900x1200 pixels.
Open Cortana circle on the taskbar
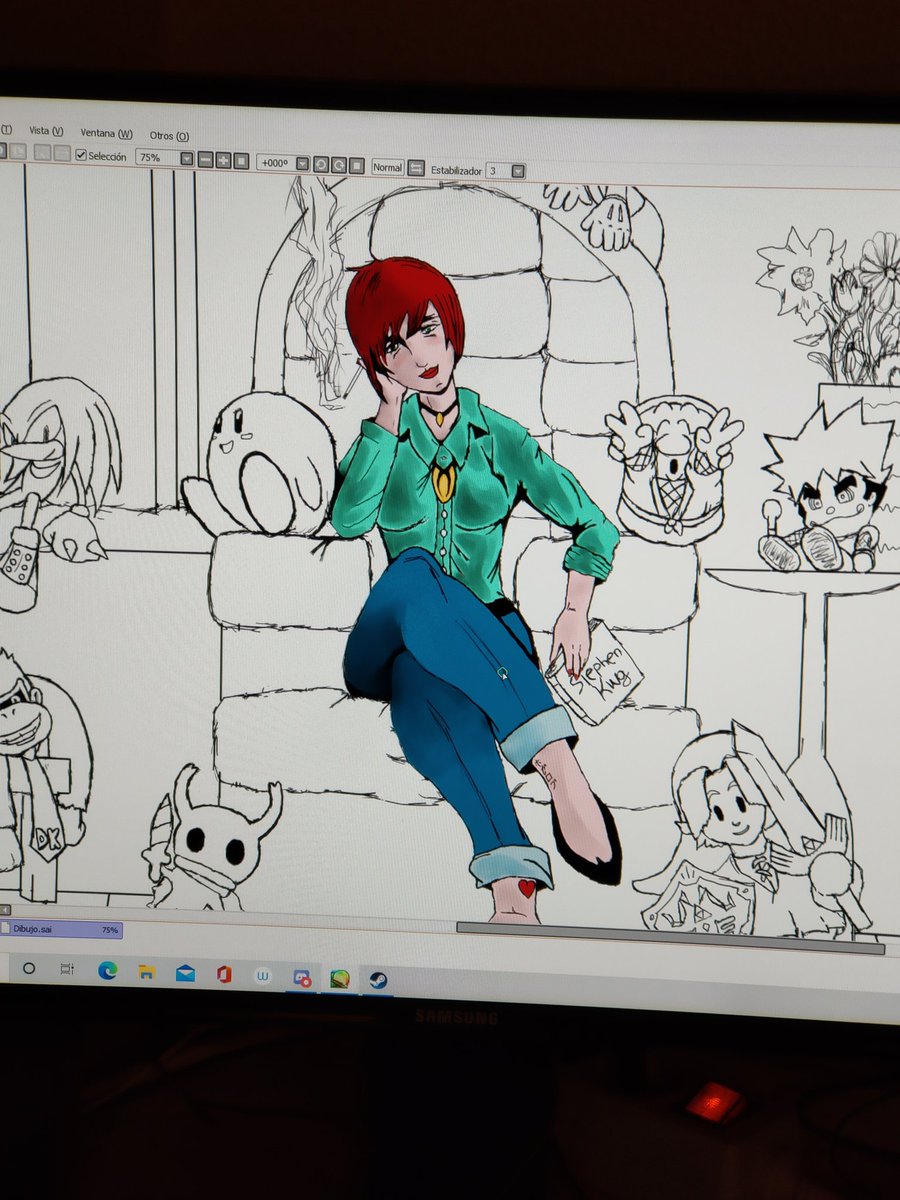pos(29,968)
